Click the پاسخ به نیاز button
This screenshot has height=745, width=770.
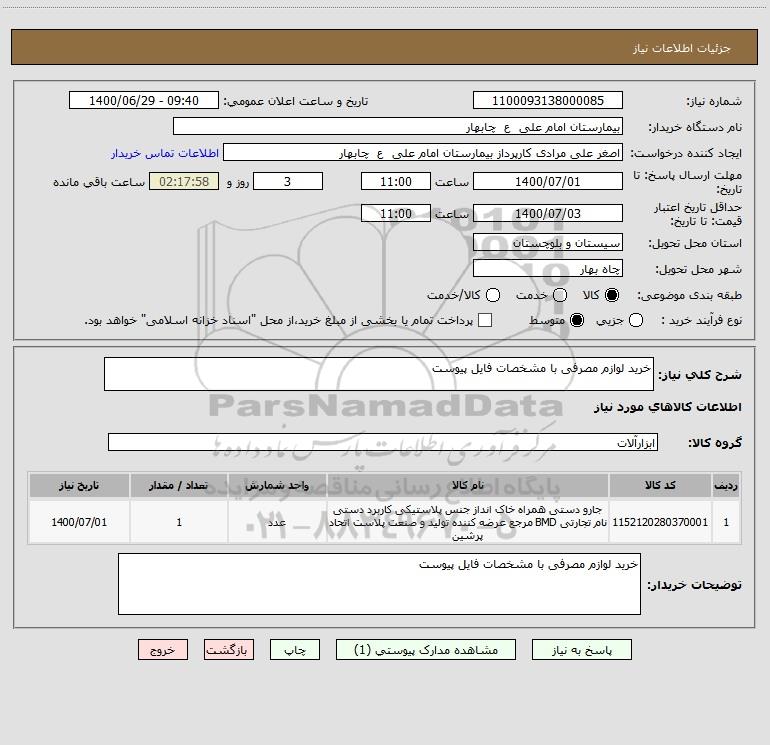click(581, 650)
